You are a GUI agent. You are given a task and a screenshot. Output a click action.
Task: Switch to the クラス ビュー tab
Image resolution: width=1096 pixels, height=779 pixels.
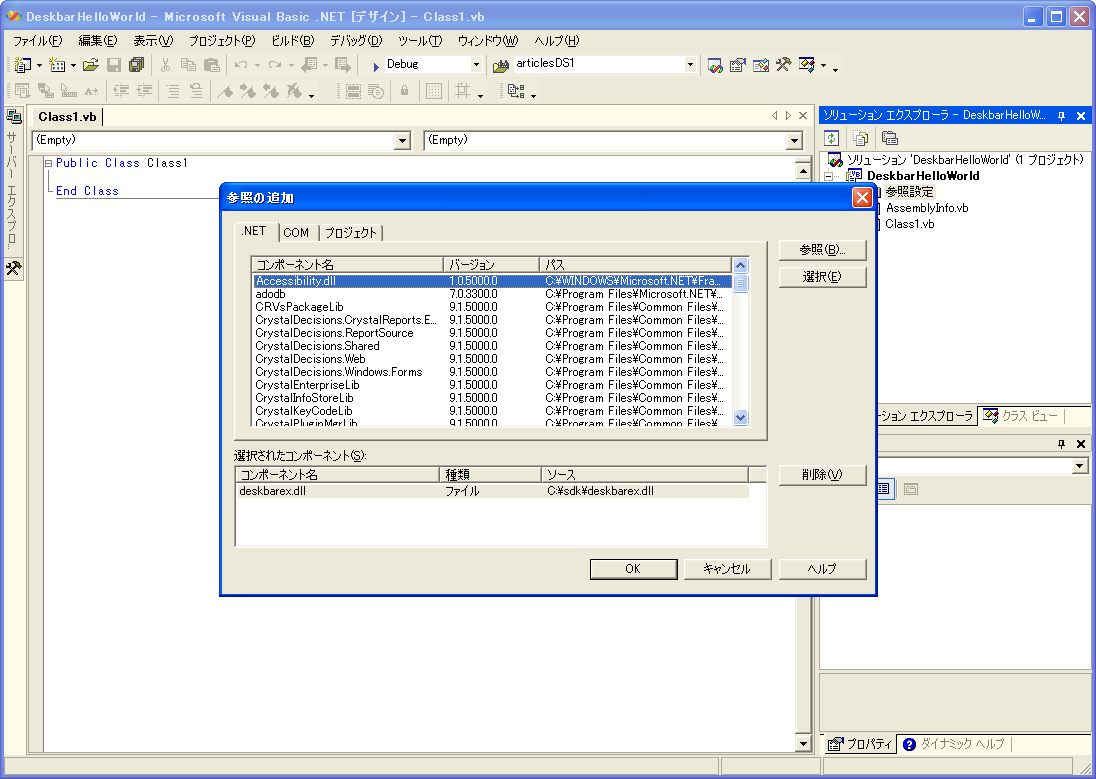(1021, 416)
